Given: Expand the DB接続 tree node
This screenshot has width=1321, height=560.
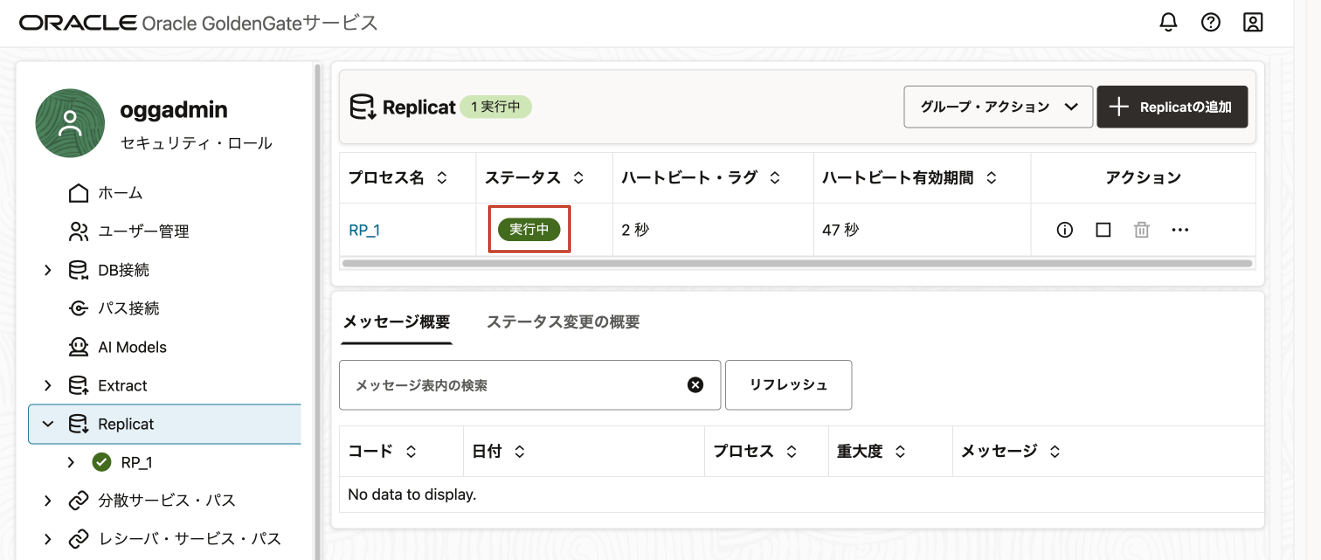Looking at the screenshot, I should (x=48, y=270).
